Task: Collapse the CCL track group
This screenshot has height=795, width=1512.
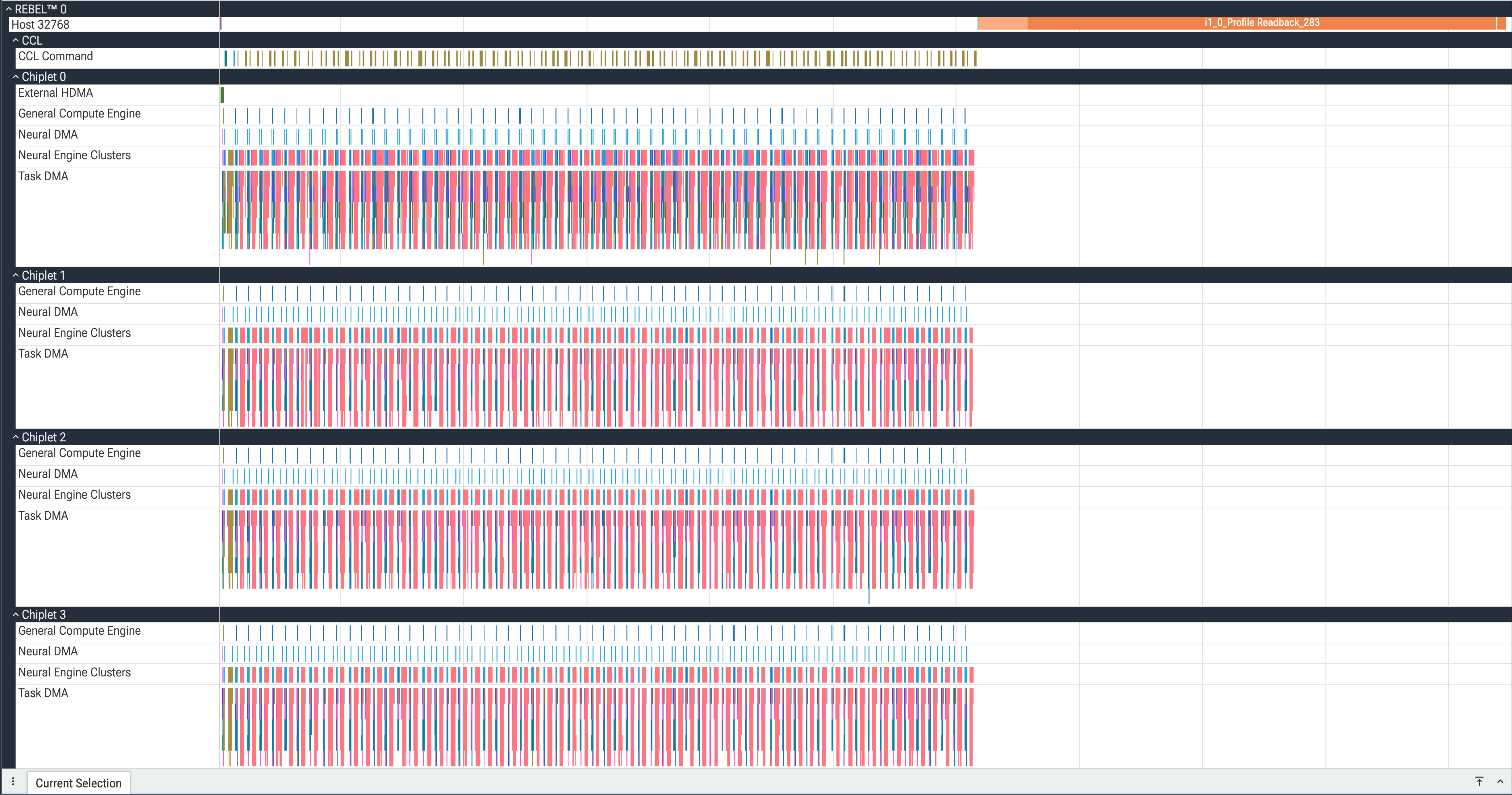Action: tap(16, 41)
